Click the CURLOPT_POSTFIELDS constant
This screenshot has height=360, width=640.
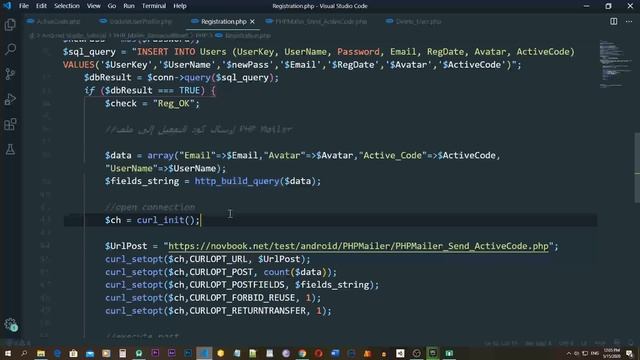click(x=237, y=285)
